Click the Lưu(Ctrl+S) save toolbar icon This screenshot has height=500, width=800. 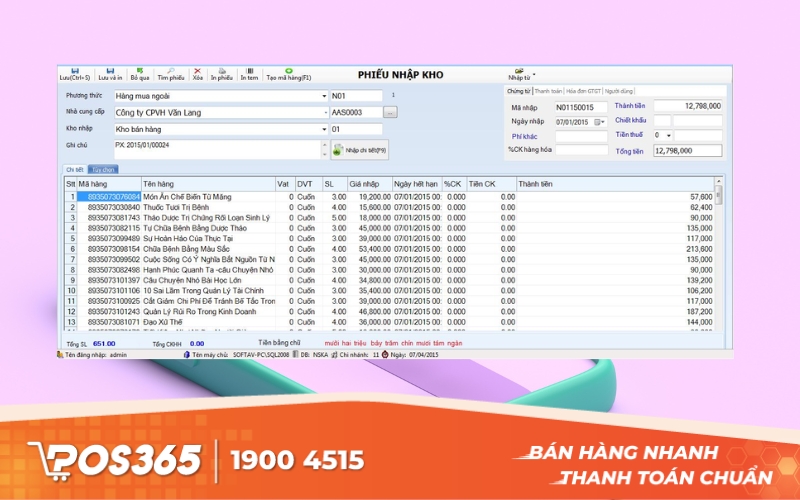pos(75,74)
